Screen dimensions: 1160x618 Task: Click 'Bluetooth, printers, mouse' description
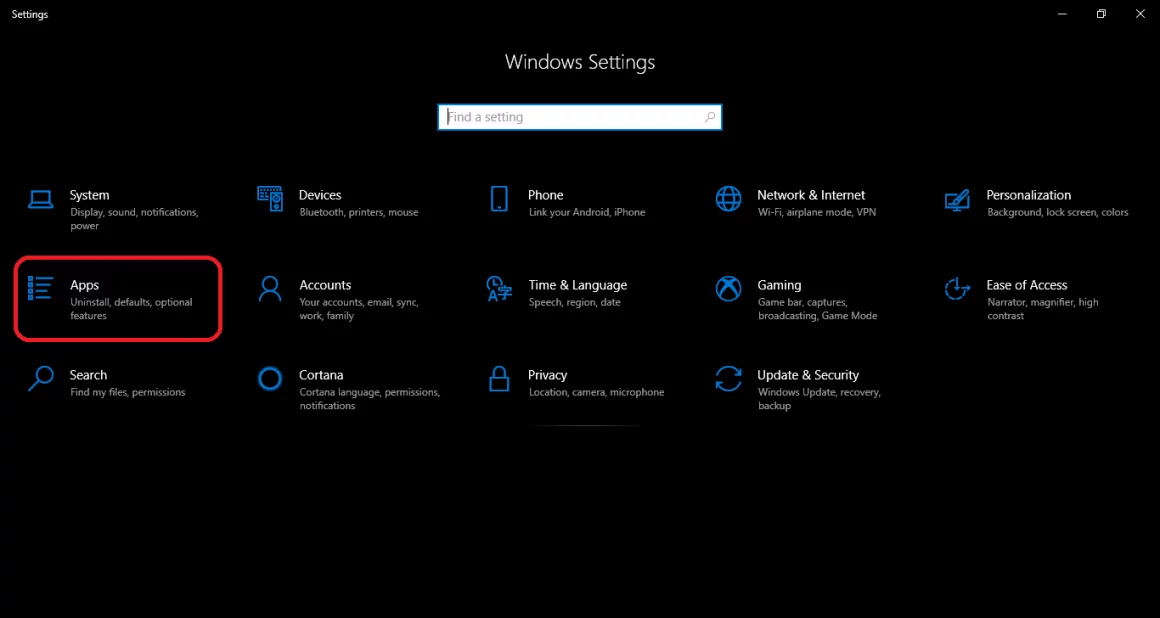click(x=359, y=212)
